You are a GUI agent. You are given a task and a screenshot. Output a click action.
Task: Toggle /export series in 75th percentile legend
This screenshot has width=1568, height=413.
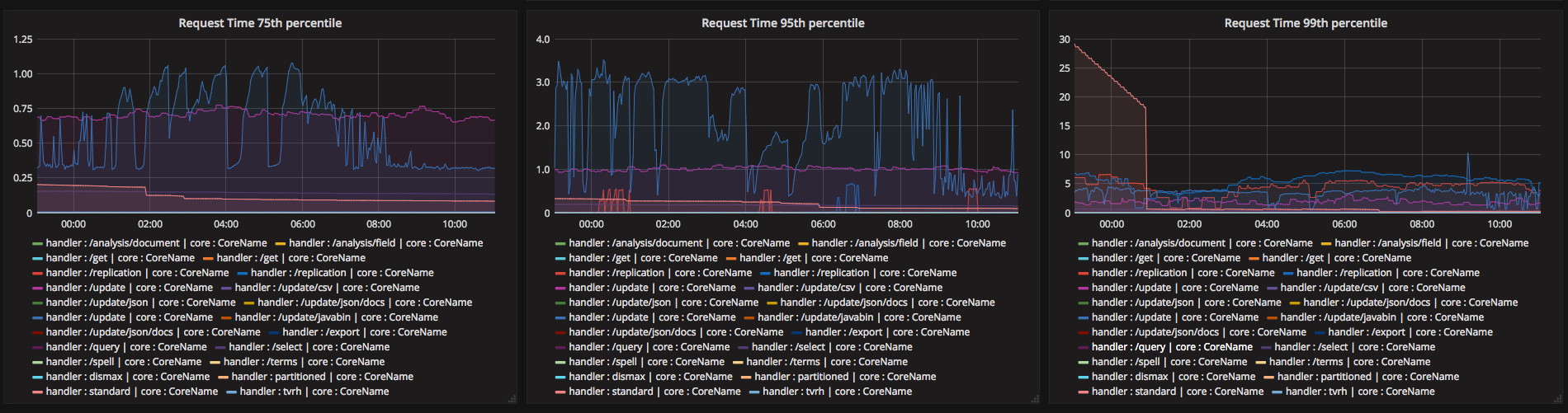(365, 332)
